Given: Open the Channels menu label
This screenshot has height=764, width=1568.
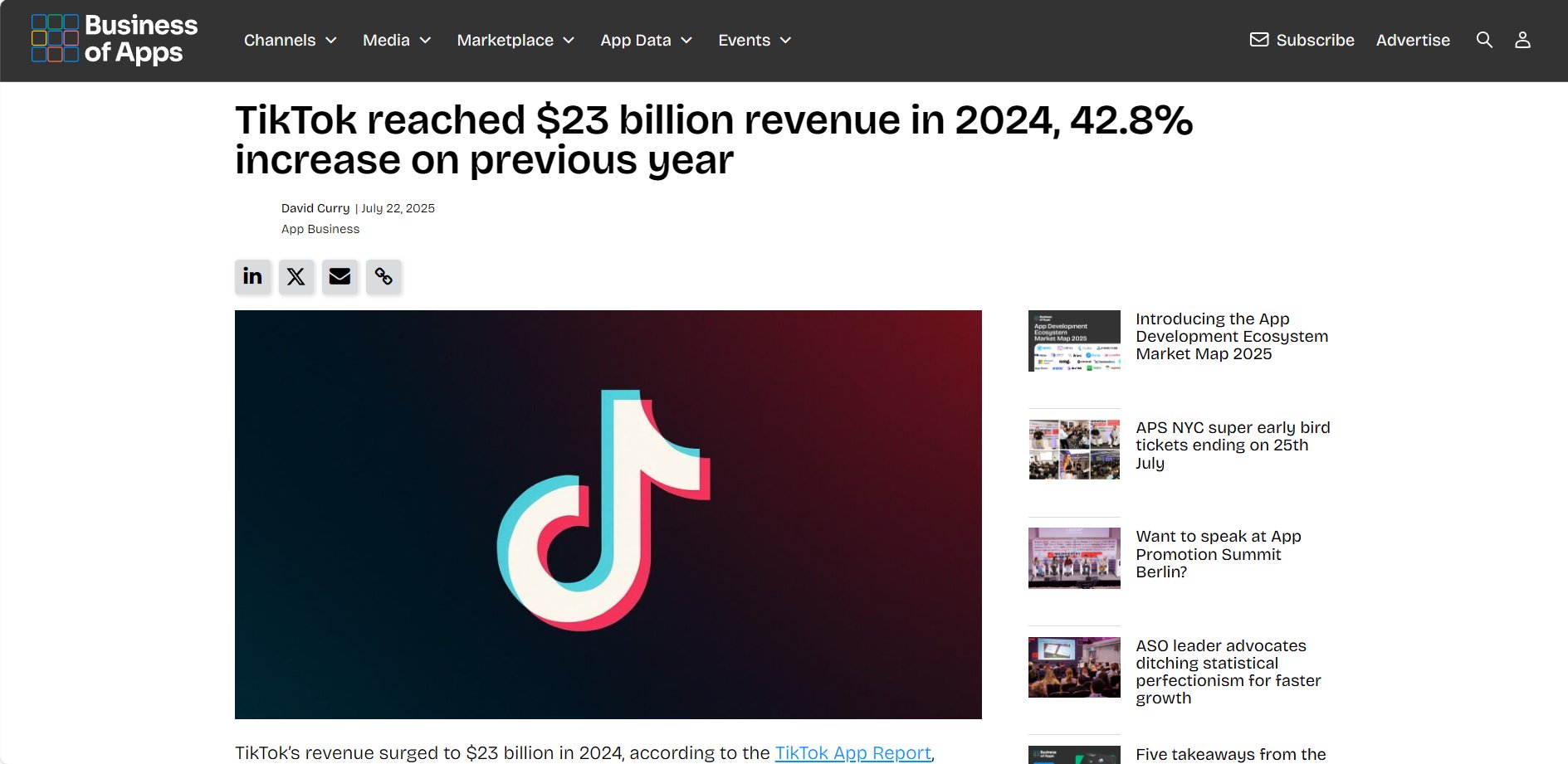Looking at the screenshot, I should pos(280,40).
